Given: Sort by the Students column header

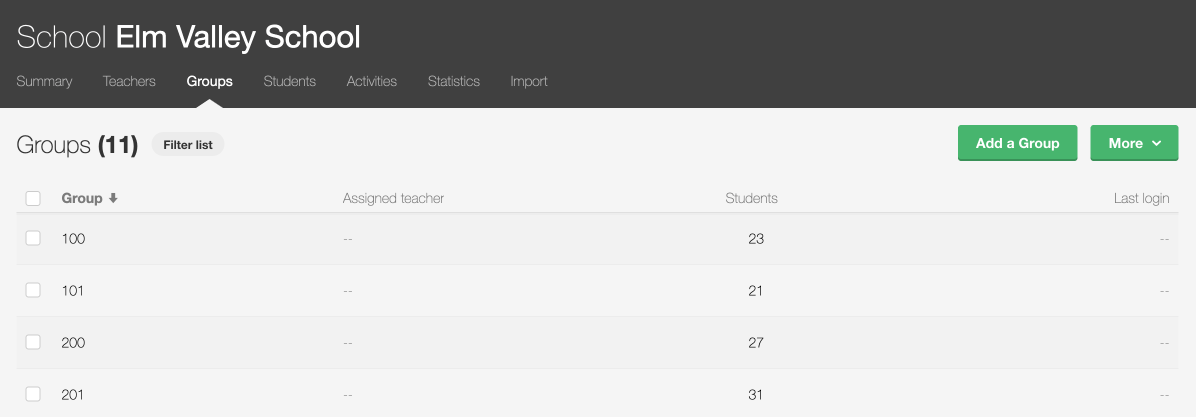Looking at the screenshot, I should coord(751,198).
